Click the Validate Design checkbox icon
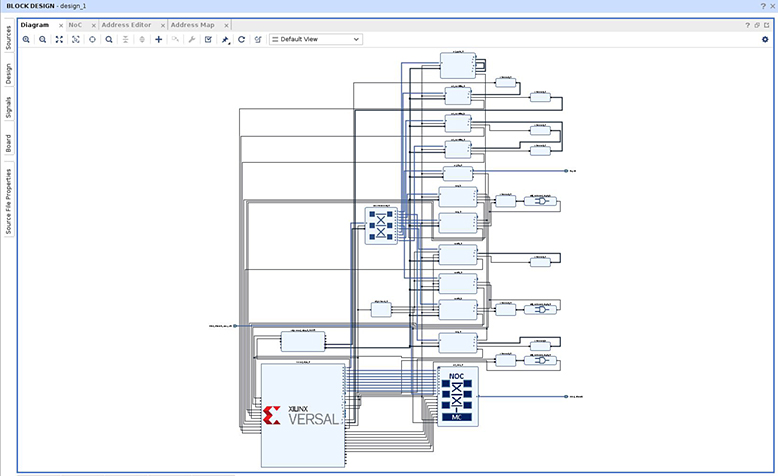The height and width of the screenshot is (476, 778). coord(208,39)
